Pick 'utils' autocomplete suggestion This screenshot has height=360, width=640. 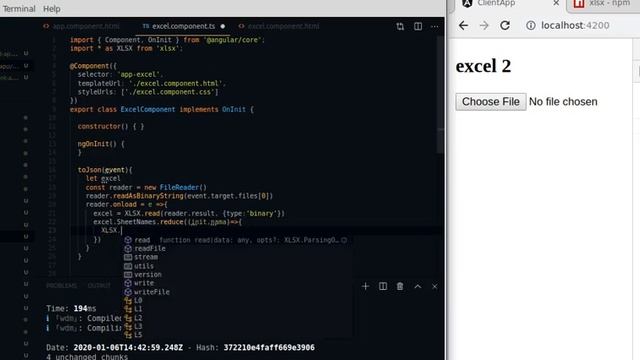pos(238,266)
